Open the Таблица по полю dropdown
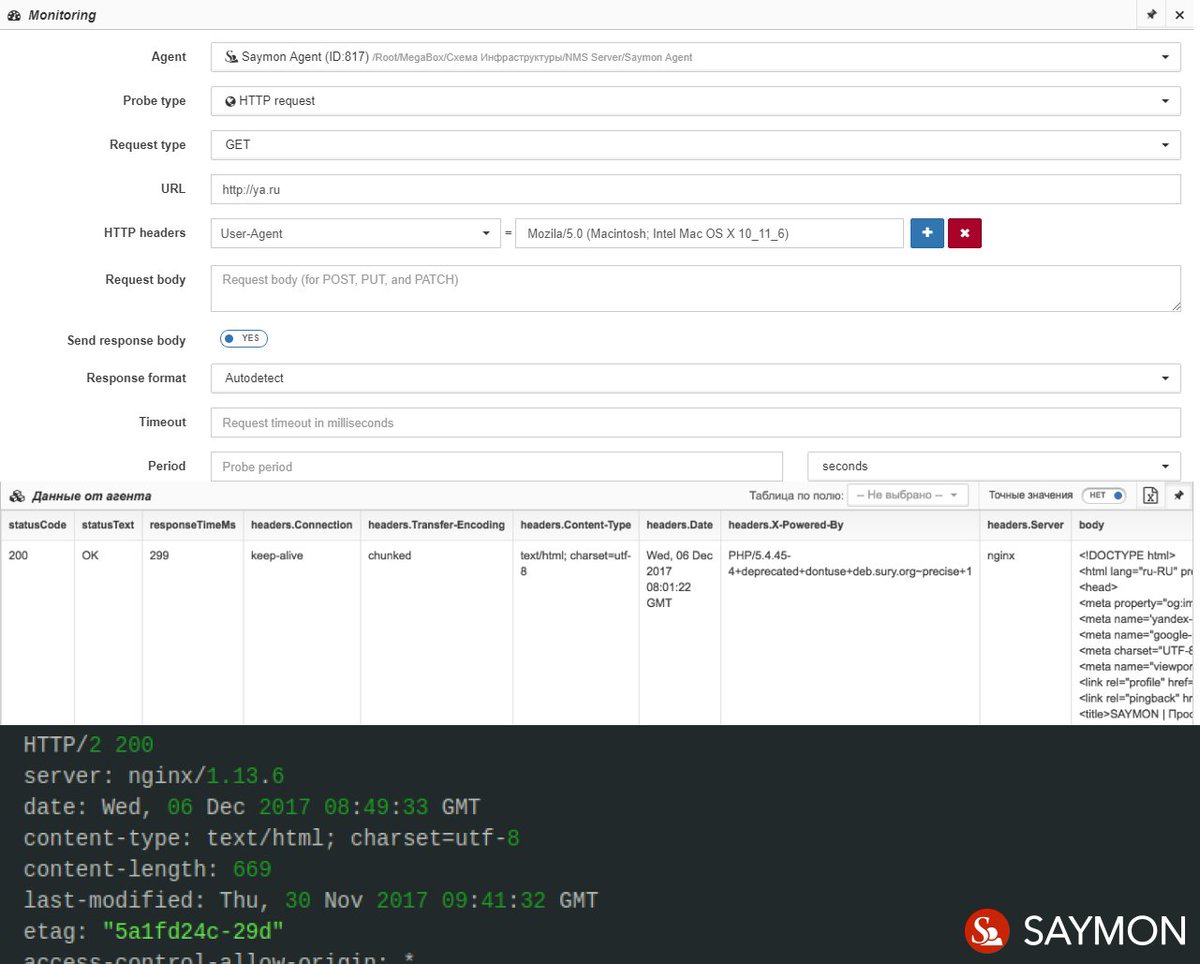 907,495
